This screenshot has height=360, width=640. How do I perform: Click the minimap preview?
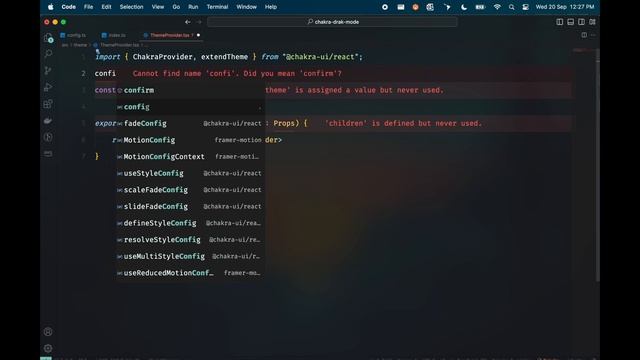[x=583, y=51]
